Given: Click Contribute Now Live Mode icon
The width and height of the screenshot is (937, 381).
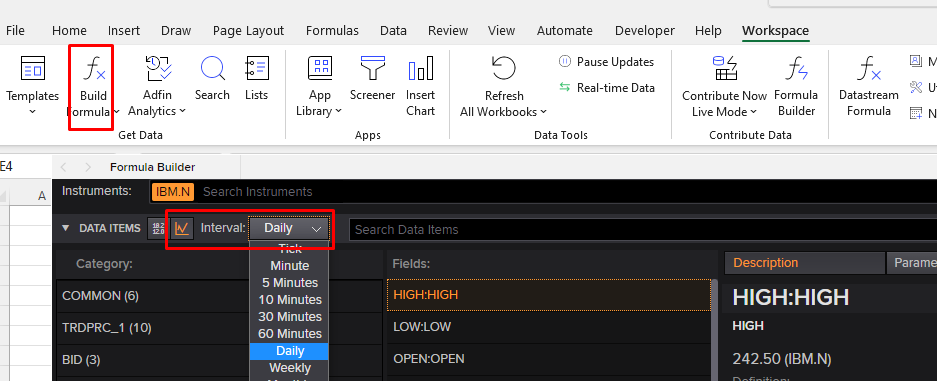Looking at the screenshot, I should coord(724,68).
